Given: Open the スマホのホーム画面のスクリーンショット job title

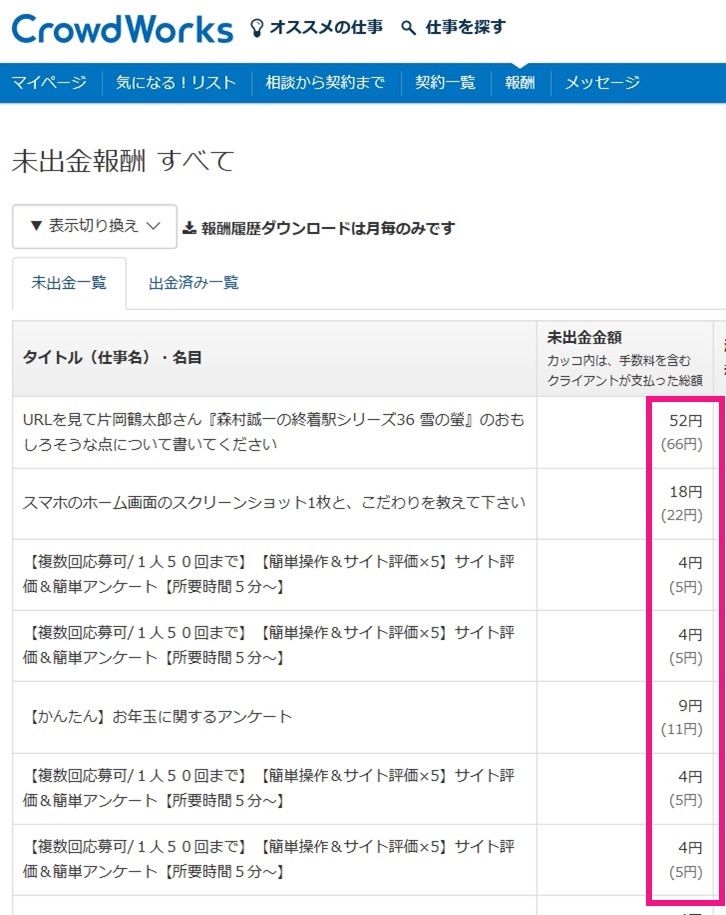Looking at the screenshot, I should tap(274, 503).
